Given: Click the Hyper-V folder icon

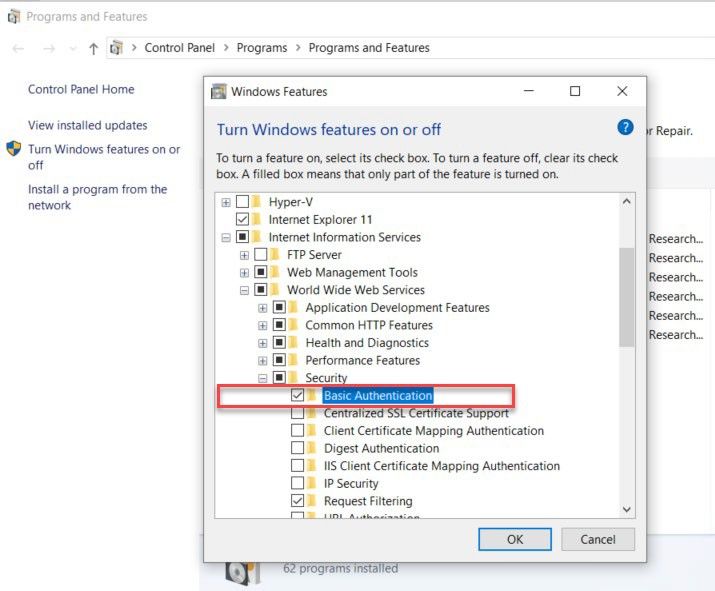Looking at the screenshot, I should (257, 201).
